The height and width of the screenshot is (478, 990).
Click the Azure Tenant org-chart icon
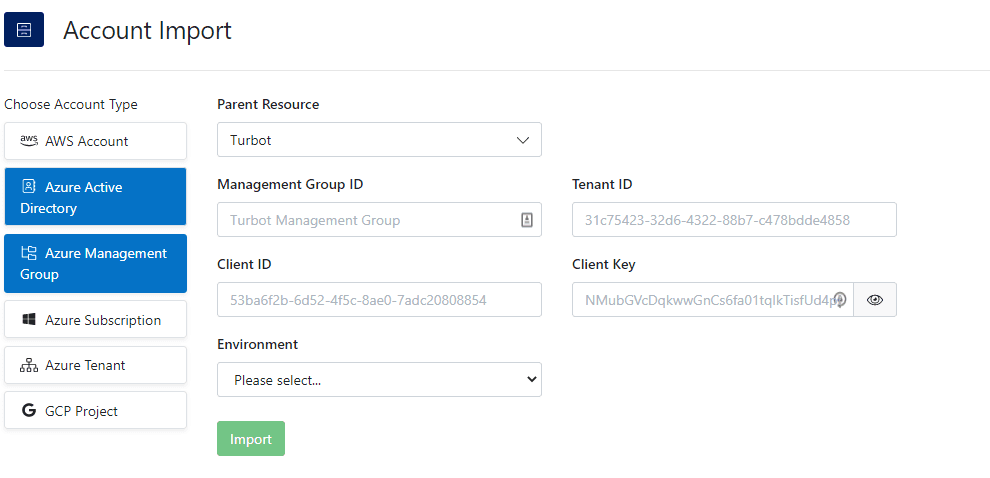click(29, 365)
